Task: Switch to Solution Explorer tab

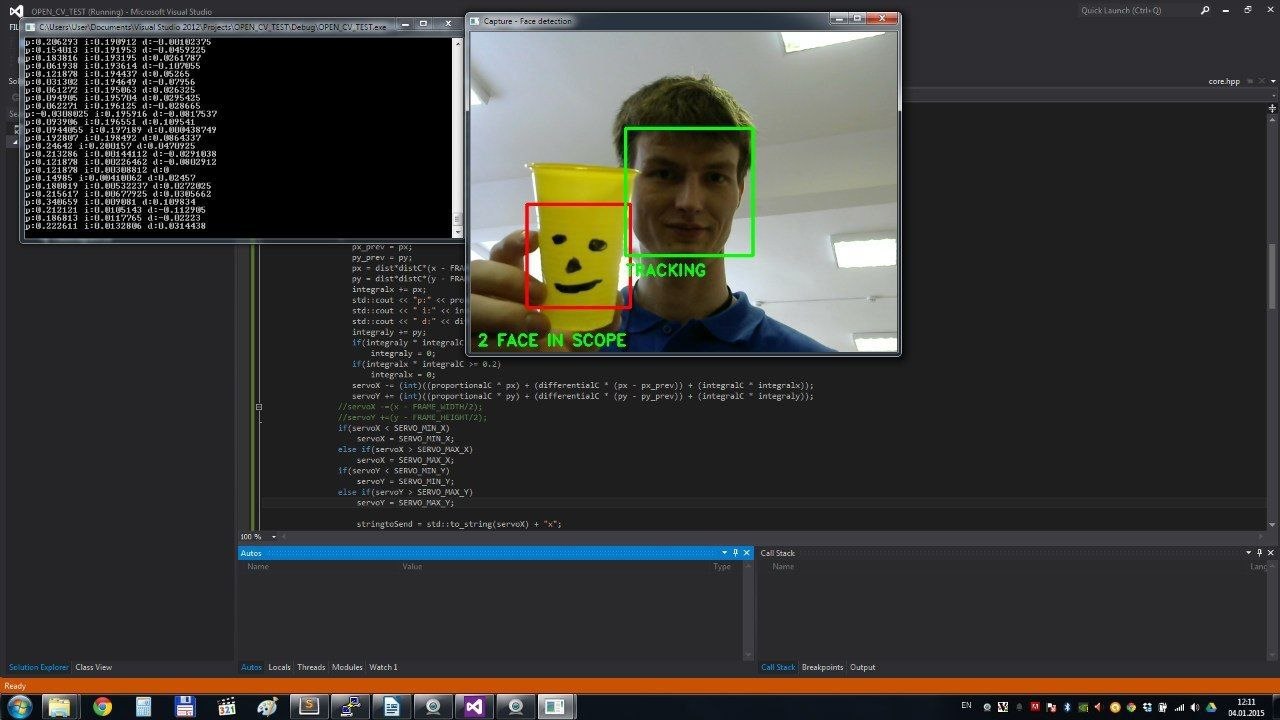Action: (39, 667)
